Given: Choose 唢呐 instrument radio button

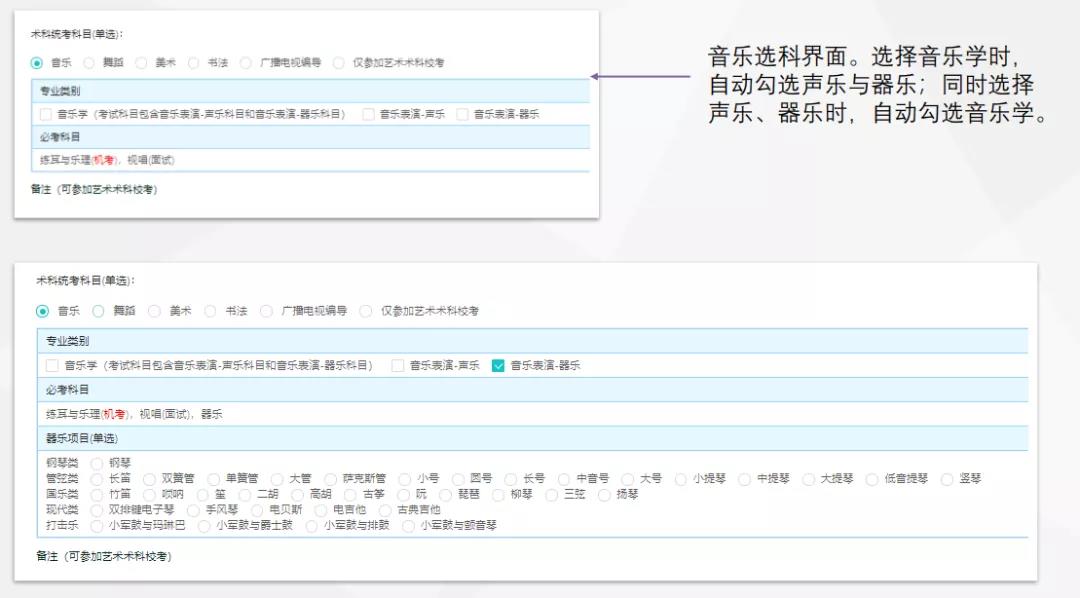Looking at the screenshot, I should click(149, 495).
